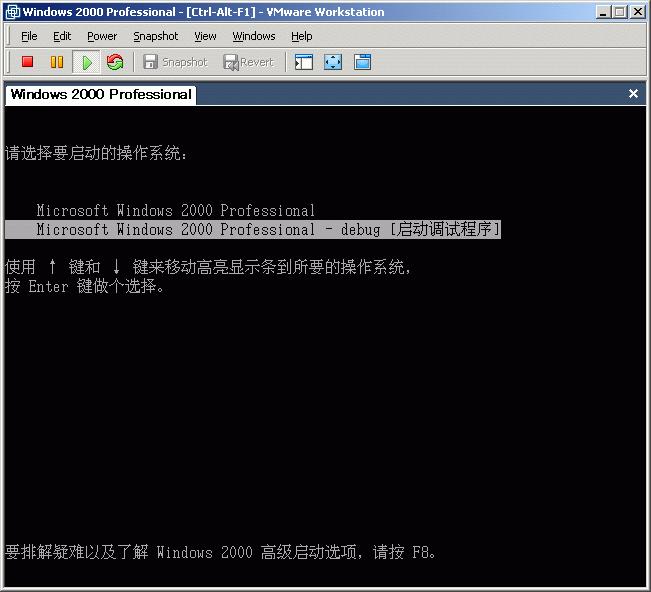This screenshot has width=651, height=592.
Task: Close the VMware Workstation window
Action: tap(637, 12)
